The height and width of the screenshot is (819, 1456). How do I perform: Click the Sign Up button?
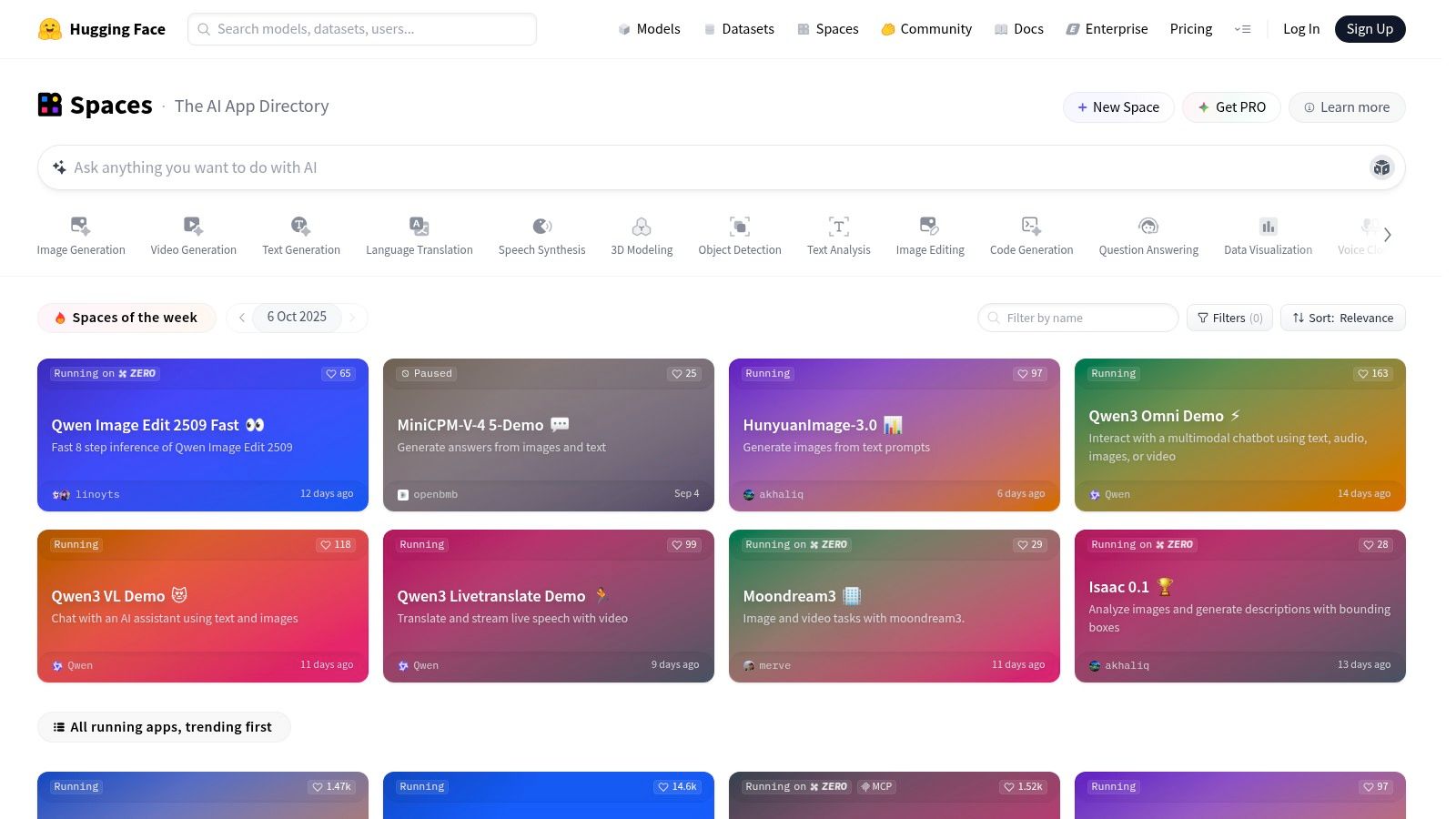click(x=1370, y=29)
